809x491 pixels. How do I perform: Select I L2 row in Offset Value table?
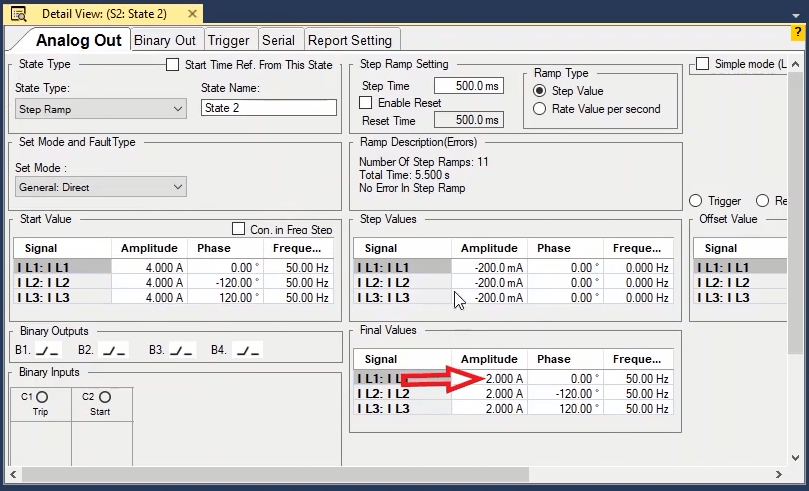(740, 283)
